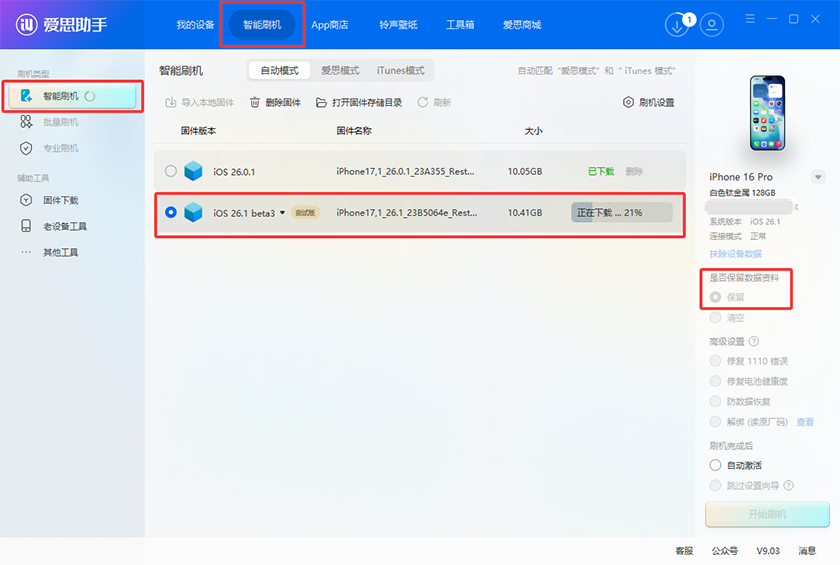Select the iOS 26.0.1 firmware radio button
Screen dimensions: 840x565
pyautogui.click(x=171, y=171)
